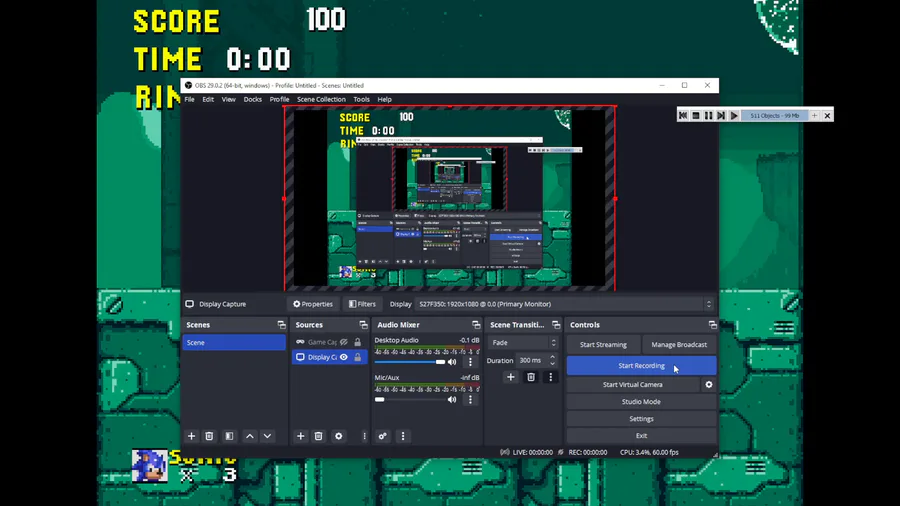Open virtual camera settings gear icon
This screenshot has height=506, width=900.
[709, 385]
